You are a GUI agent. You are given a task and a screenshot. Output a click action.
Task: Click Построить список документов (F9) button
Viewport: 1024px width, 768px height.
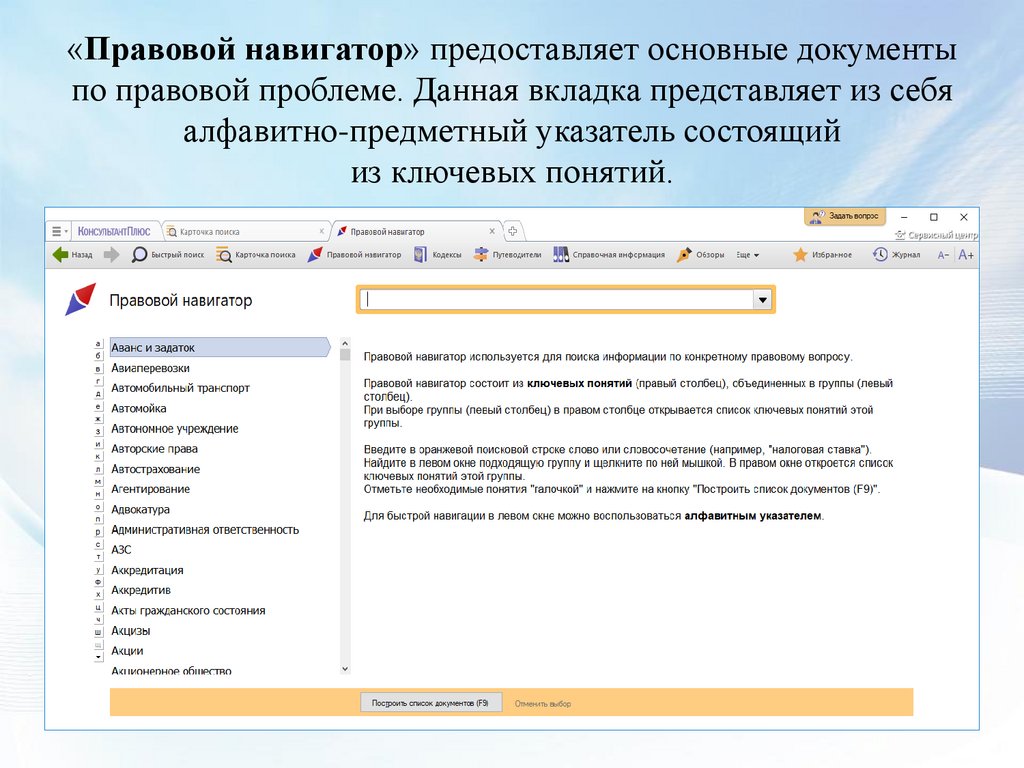(431, 703)
